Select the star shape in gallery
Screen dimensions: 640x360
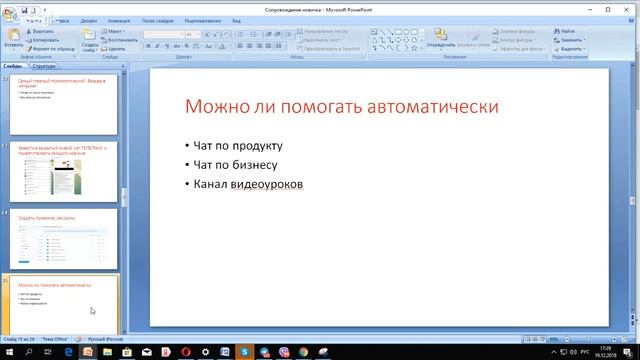pyautogui.click(x=414, y=48)
